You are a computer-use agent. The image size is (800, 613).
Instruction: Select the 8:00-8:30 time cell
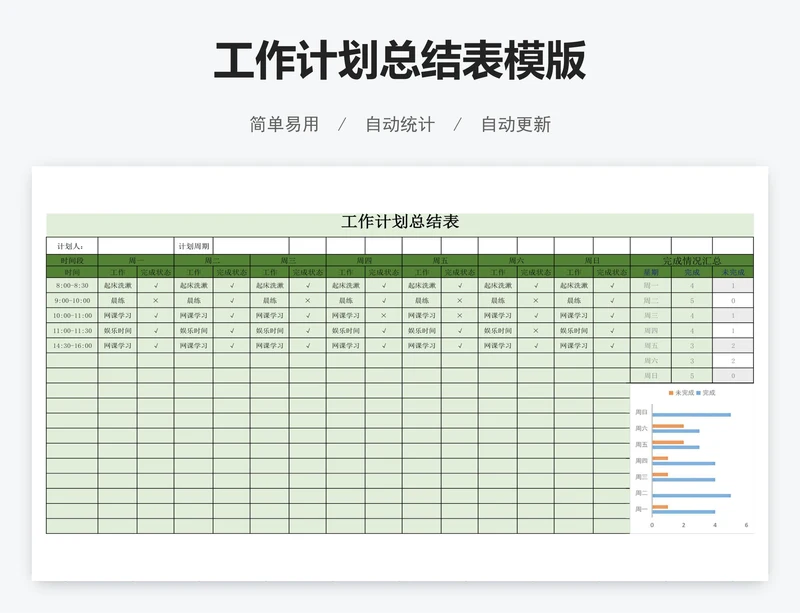click(x=72, y=285)
